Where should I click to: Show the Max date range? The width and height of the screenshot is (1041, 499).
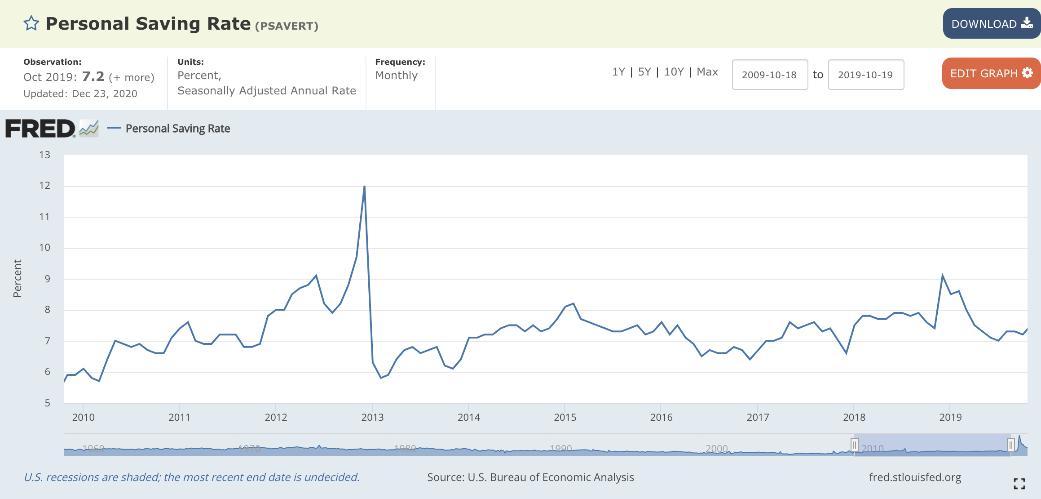707,72
